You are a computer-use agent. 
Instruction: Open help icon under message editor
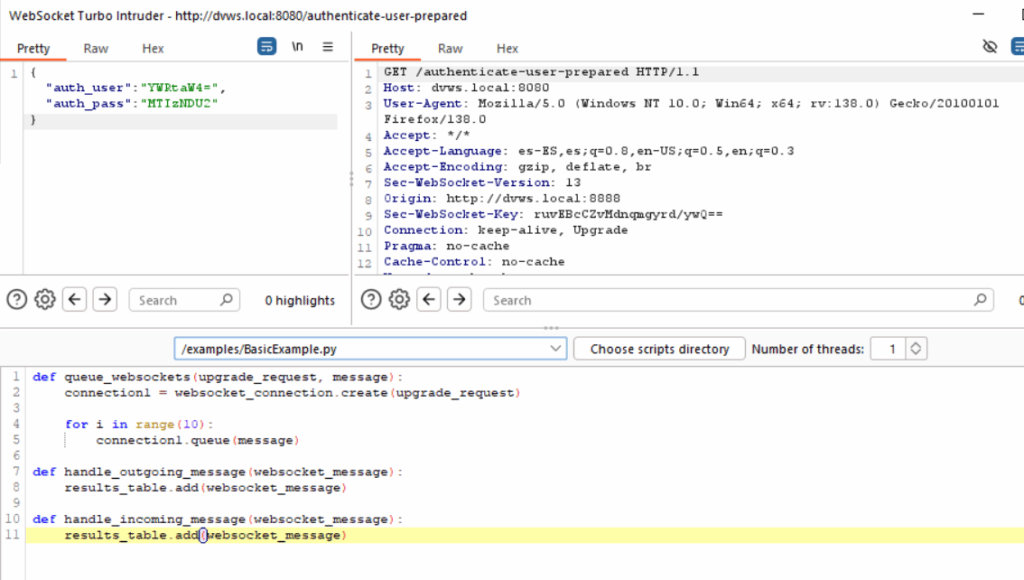[x=17, y=300]
